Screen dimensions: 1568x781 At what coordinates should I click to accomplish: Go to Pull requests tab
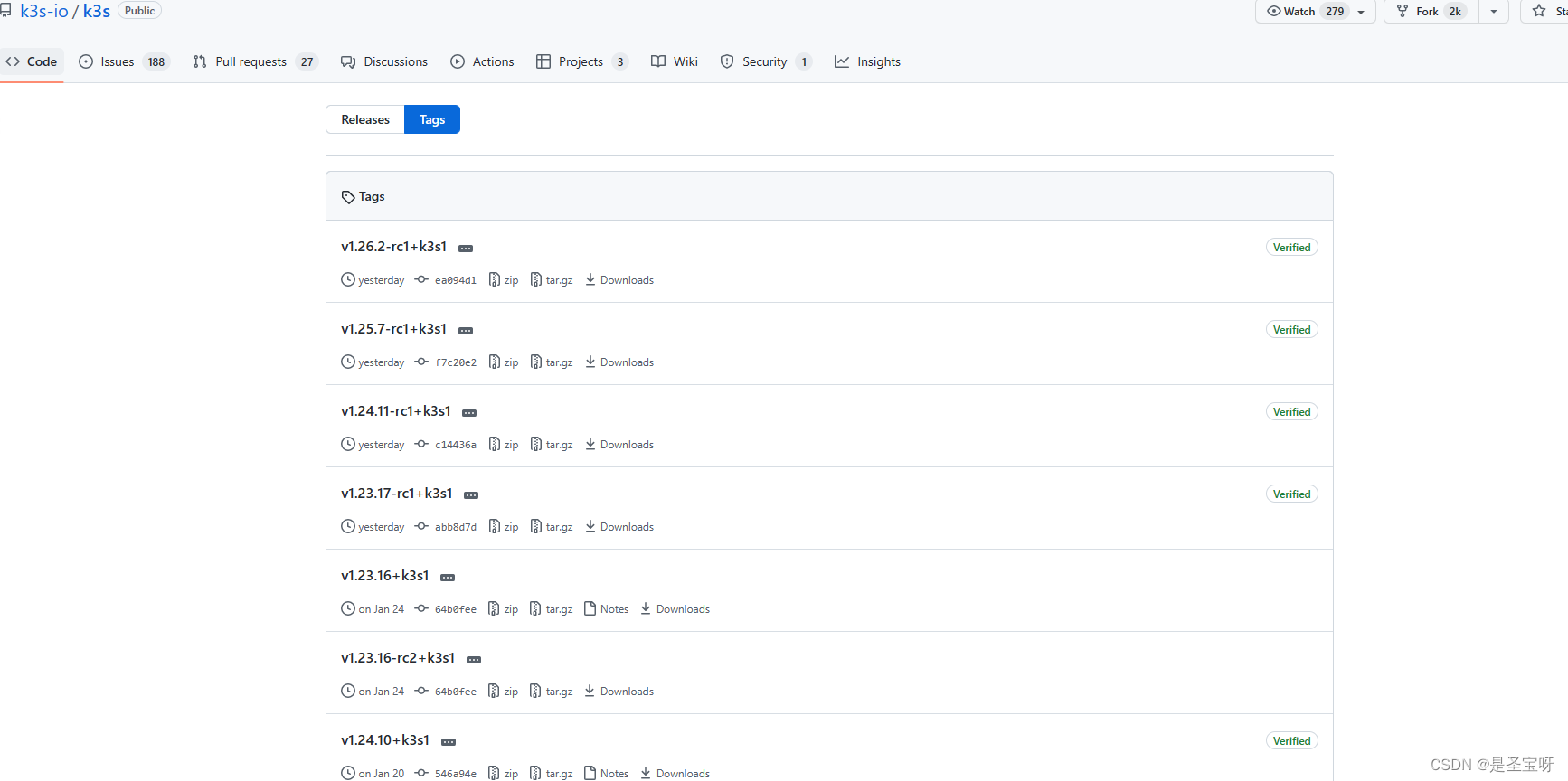pos(255,61)
